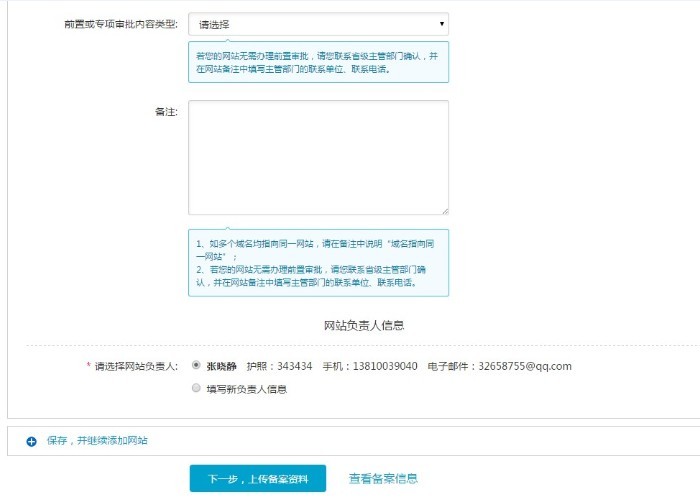Image resolution: width=700 pixels, height=499 pixels.
Task: Click the 护照：343434 passport text
Action: pyautogui.click(x=279, y=366)
